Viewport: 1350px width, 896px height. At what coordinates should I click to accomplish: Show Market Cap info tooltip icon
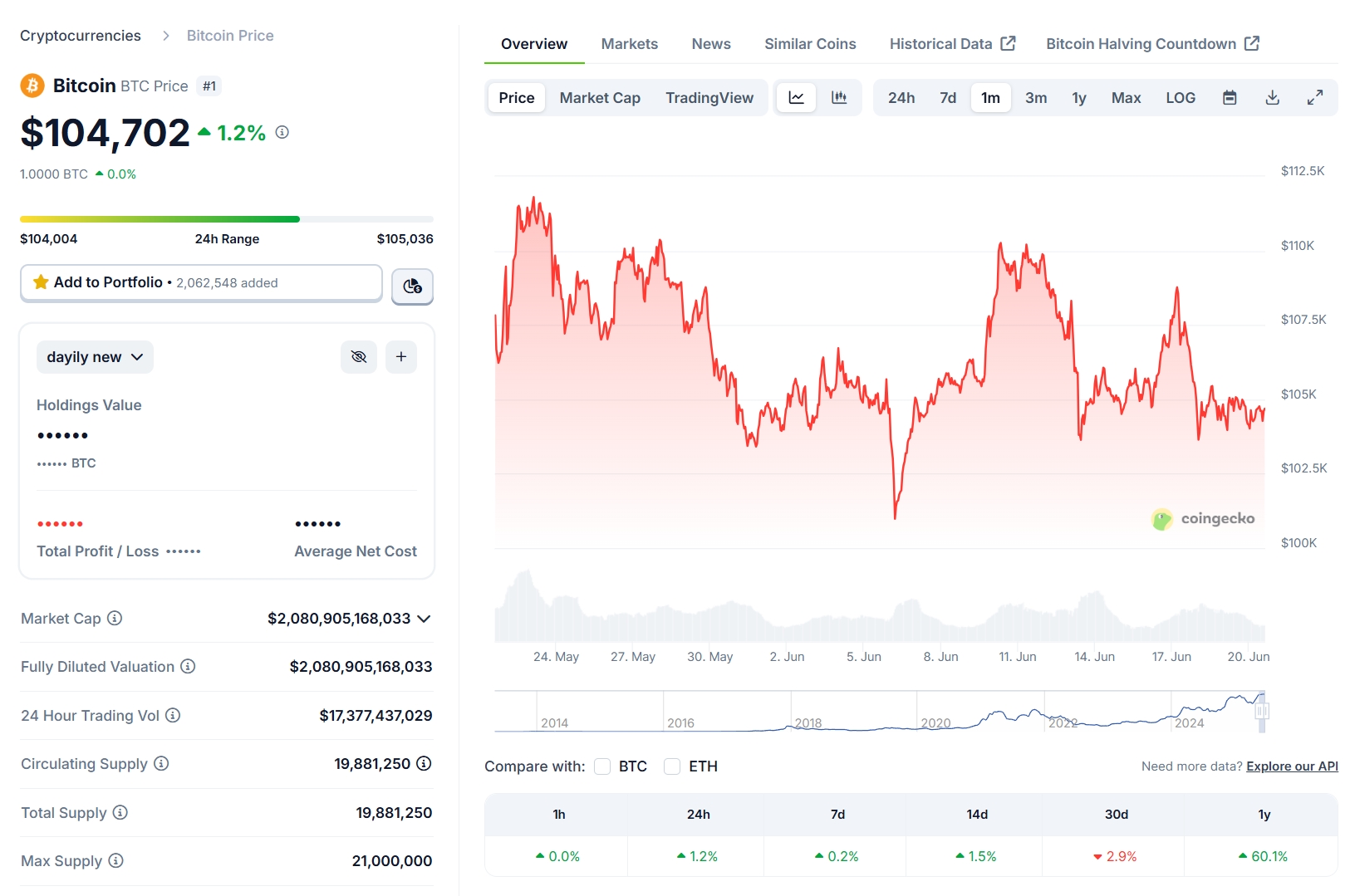click(115, 618)
